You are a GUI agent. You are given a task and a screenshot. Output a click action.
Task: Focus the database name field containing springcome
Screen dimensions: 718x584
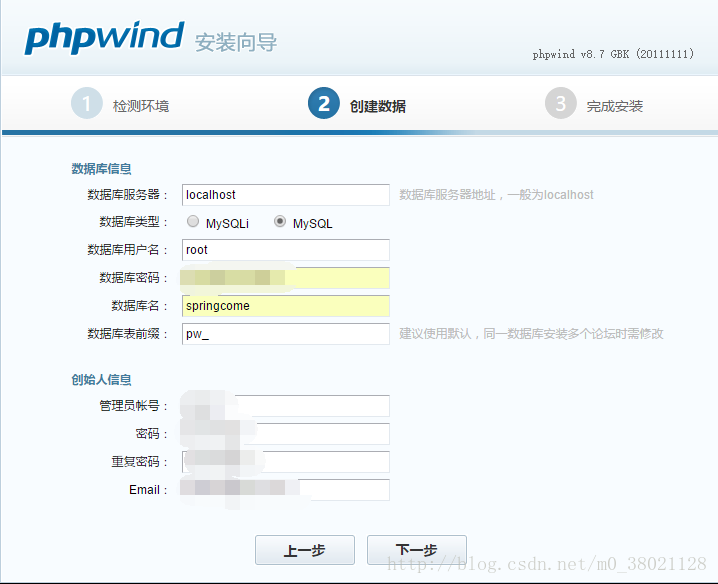pyautogui.click(x=286, y=306)
